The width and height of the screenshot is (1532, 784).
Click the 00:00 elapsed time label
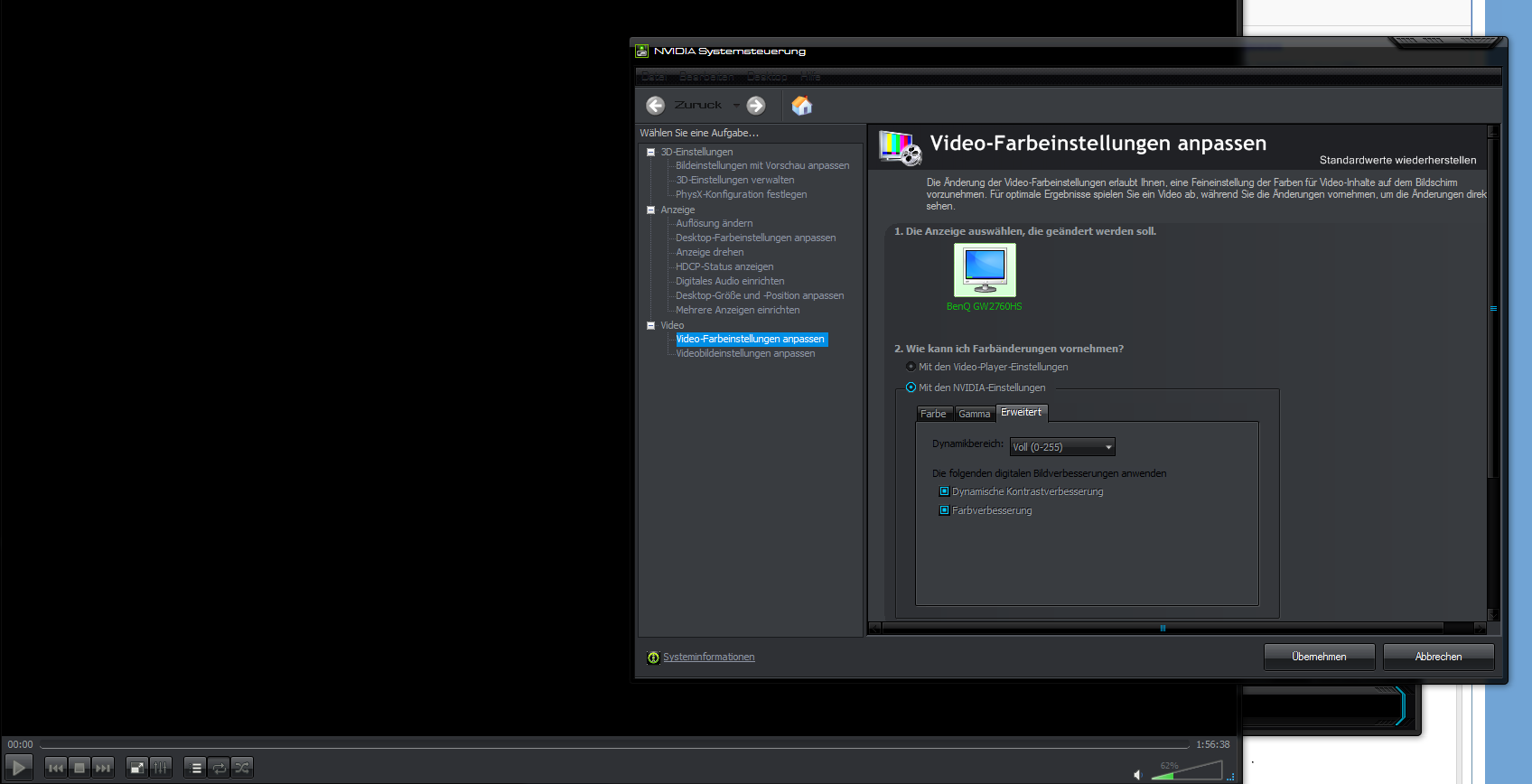[20, 744]
